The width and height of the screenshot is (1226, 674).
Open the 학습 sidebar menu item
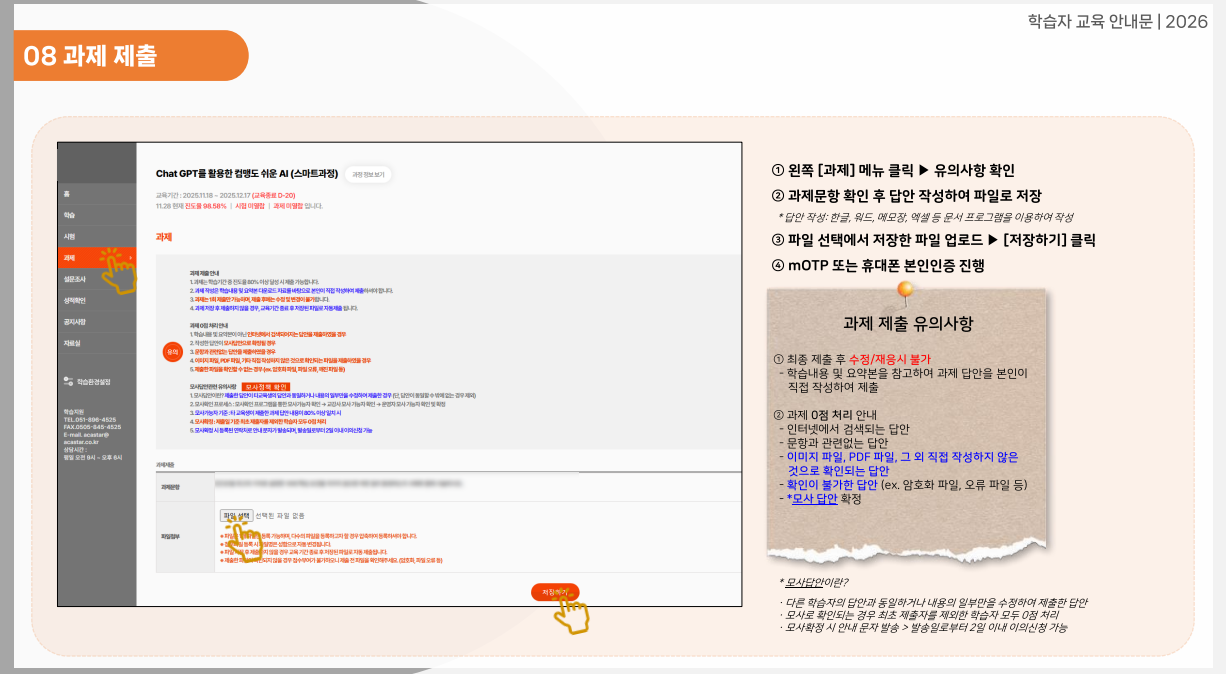[x=68, y=215]
